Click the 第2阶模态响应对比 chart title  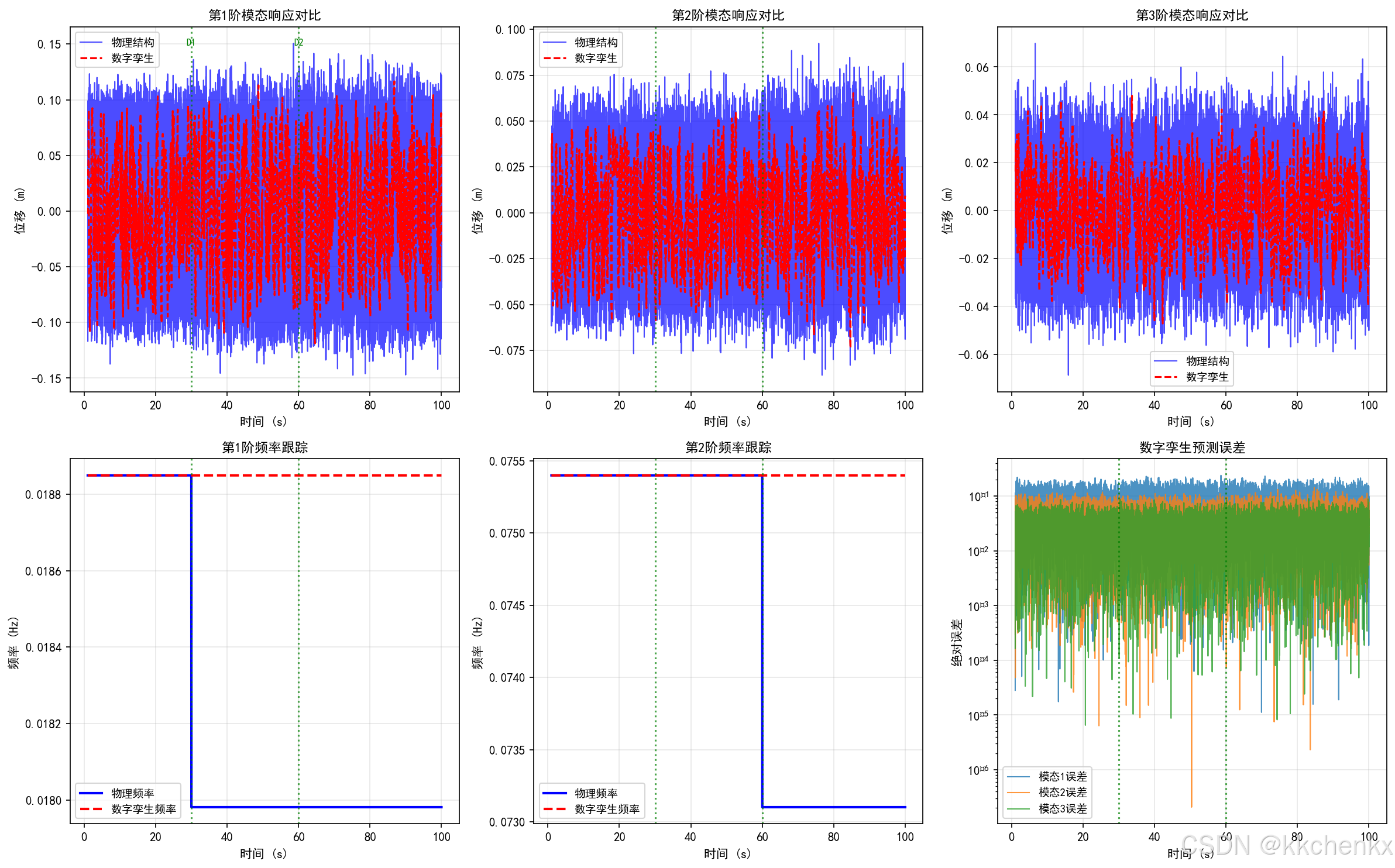coord(728,15)
